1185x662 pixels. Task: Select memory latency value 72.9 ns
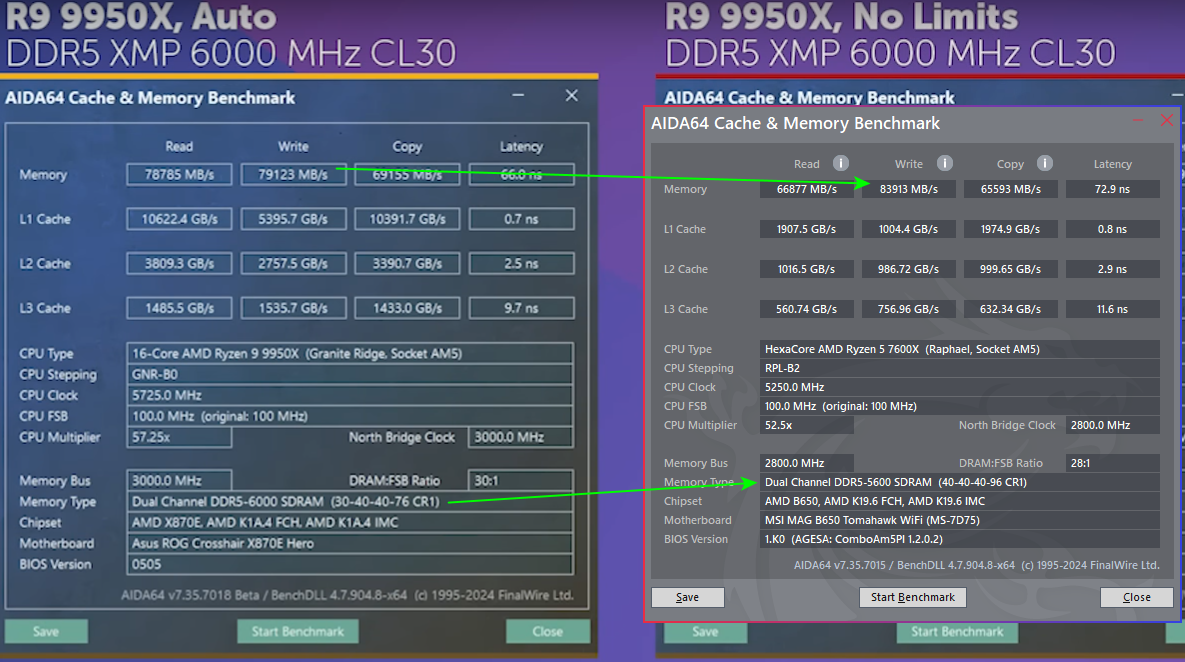coord(1112,189)
